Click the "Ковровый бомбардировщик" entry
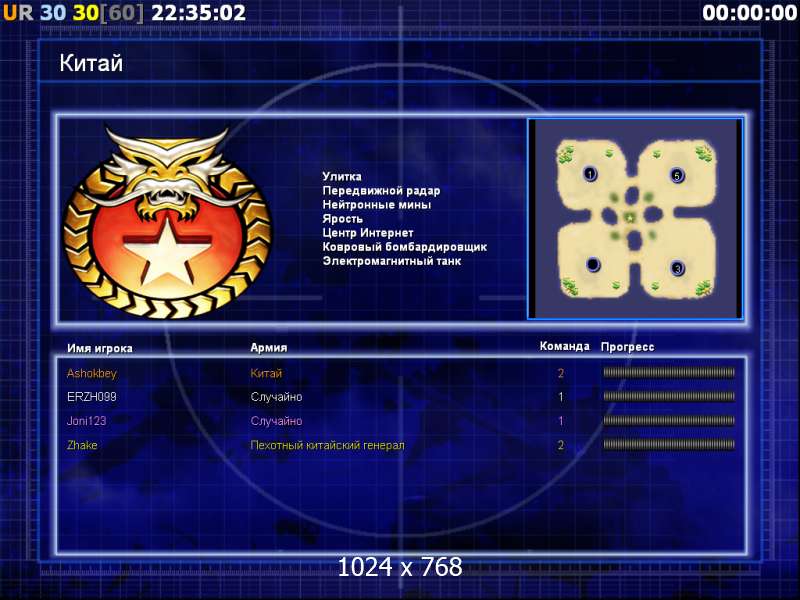Image resolution: width=800 pixels, height=600 pixels. tap(405, 247)
